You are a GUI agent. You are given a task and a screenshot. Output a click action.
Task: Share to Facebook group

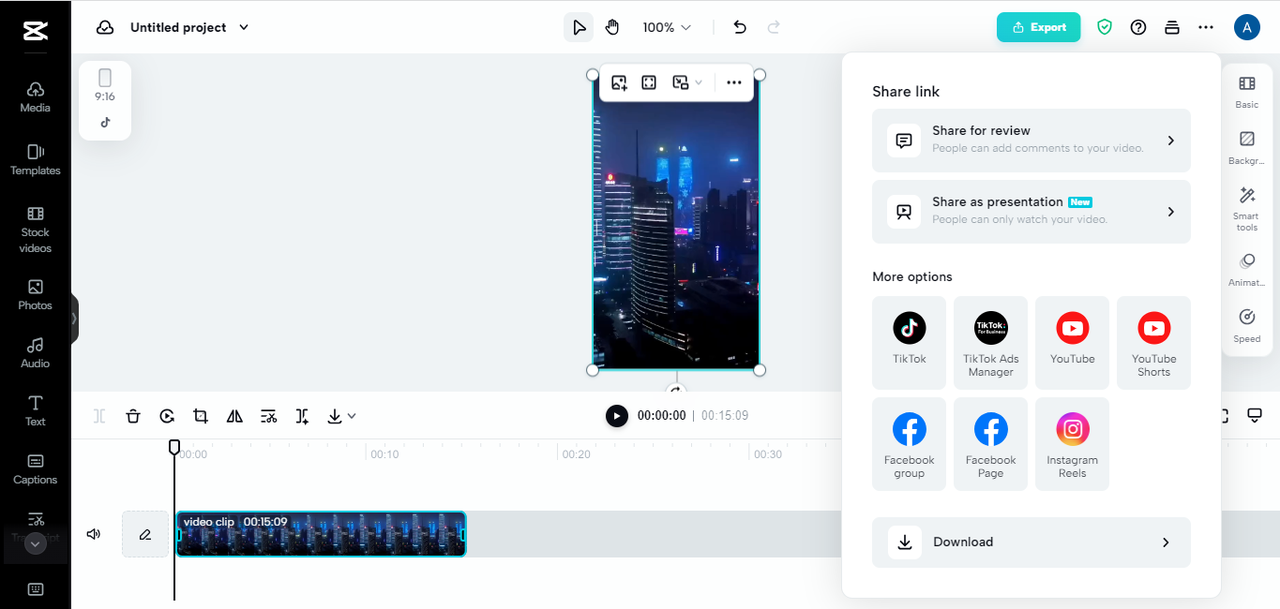tap(909, 444)
